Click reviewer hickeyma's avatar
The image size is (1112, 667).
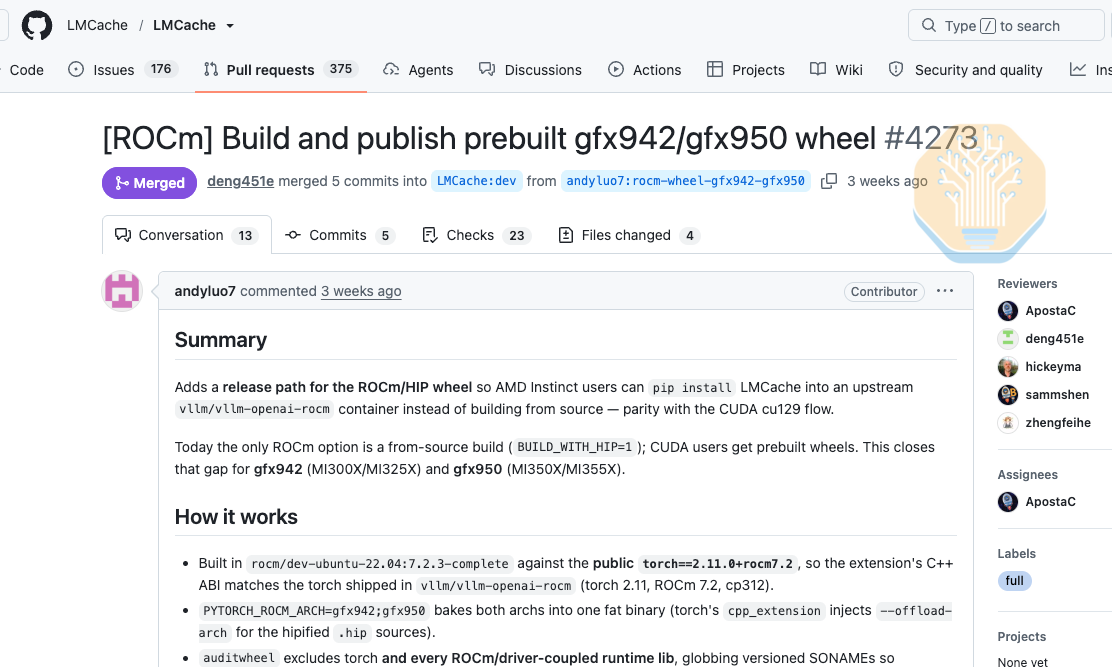point(1008,366)
